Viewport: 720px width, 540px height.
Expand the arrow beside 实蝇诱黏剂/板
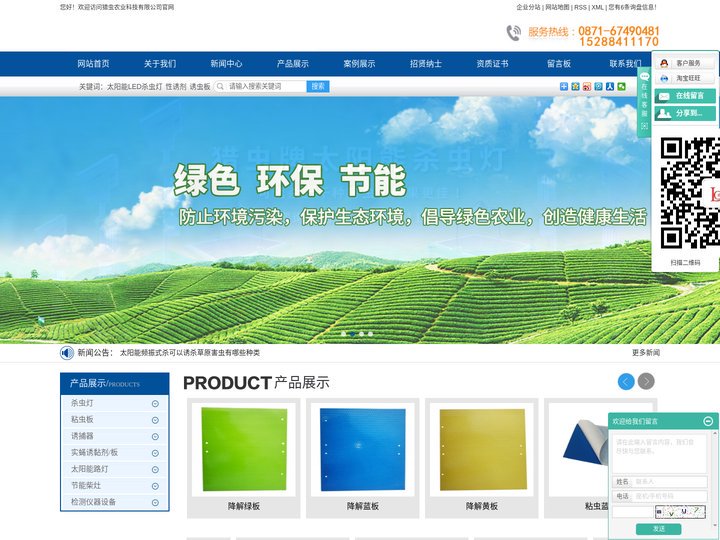coord(155,453)
